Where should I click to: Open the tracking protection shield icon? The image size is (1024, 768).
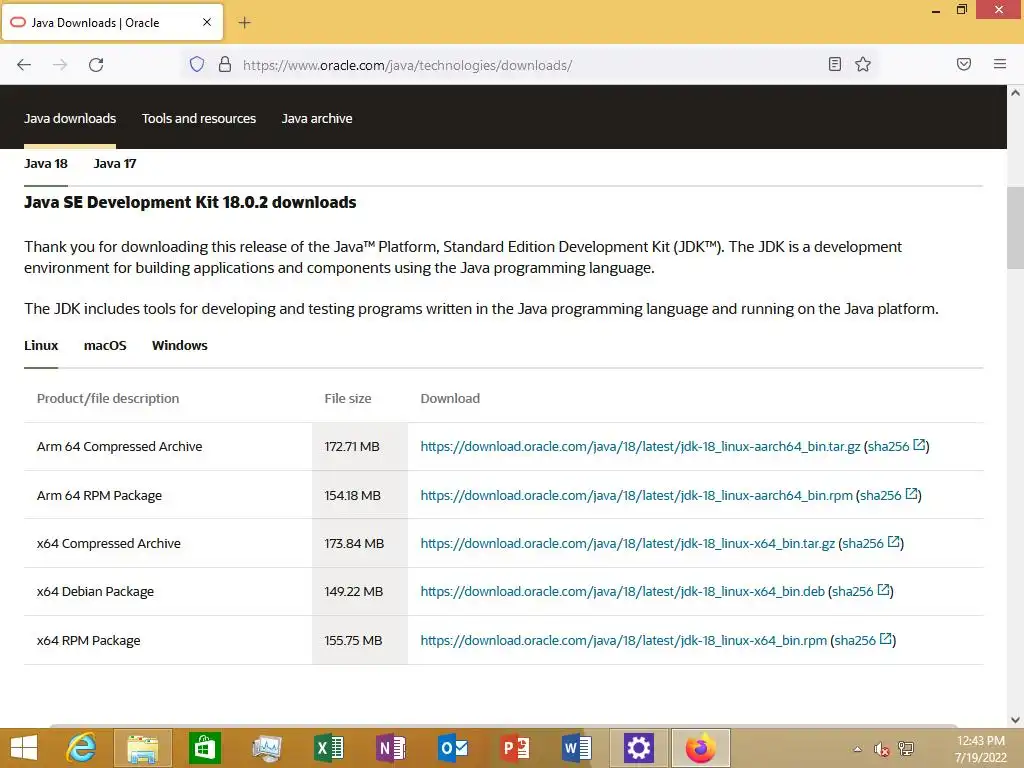point(197,64)
